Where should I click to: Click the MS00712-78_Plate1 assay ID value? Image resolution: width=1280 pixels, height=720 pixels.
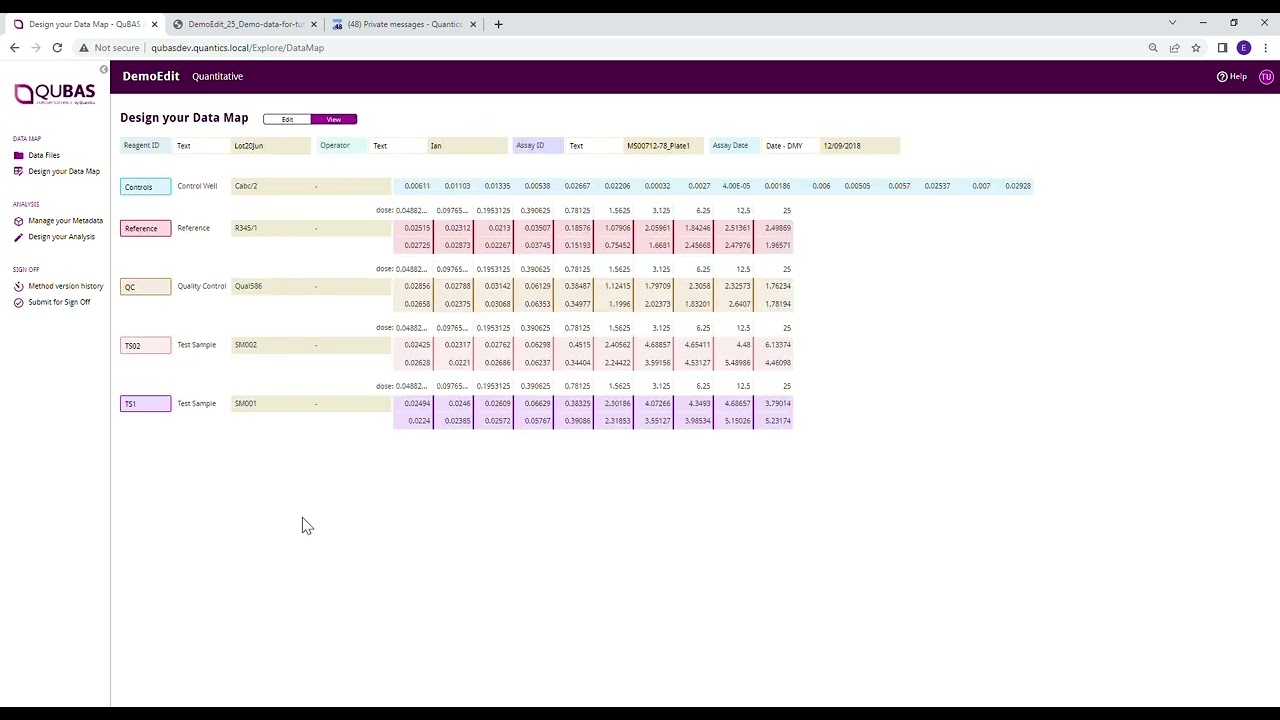point(663,146)
